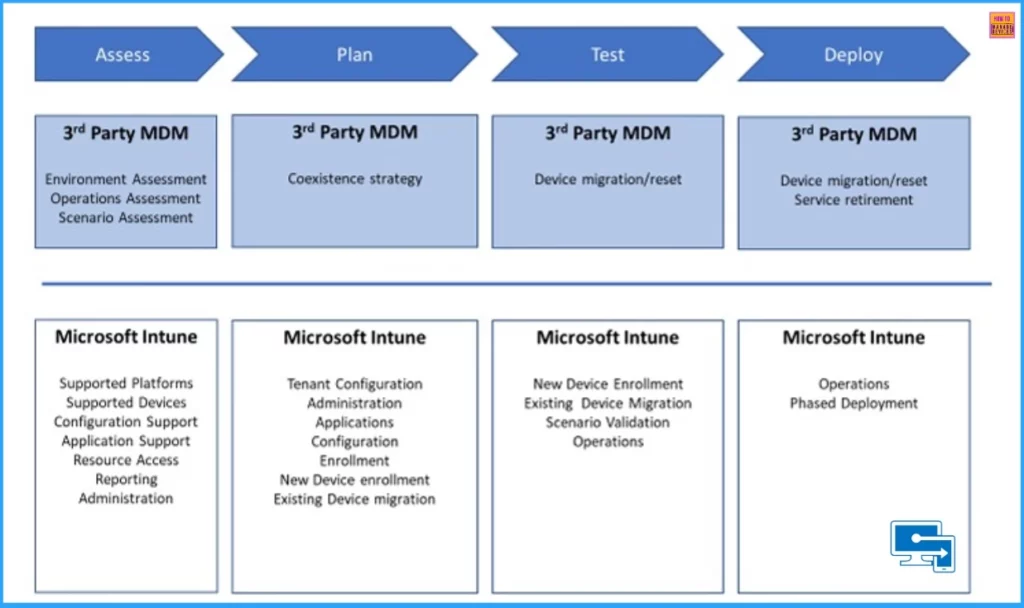Image resolution: width=1024 pixels, height=608 pixels.
Task: Select the Assess phase arrow
Action: click(129, 54)
